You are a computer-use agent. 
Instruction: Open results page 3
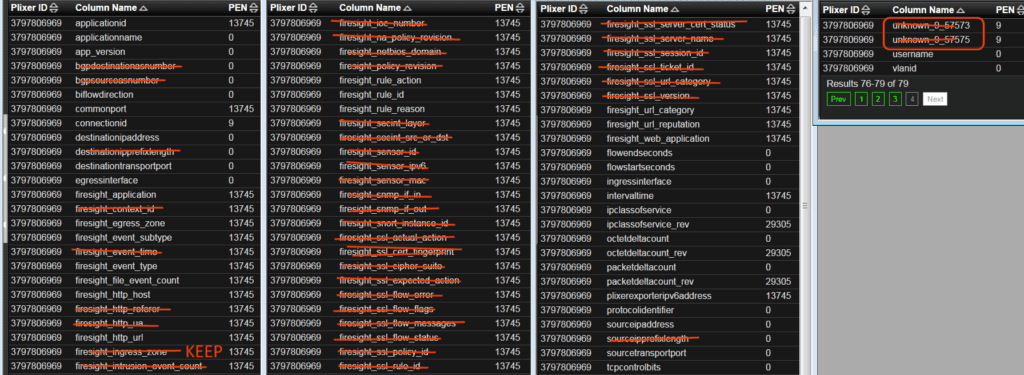(x=896, y=99)
